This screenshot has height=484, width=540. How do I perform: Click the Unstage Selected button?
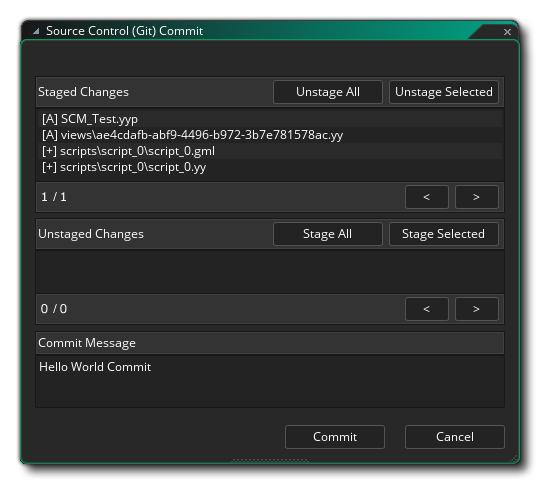[x=444, y=92]
